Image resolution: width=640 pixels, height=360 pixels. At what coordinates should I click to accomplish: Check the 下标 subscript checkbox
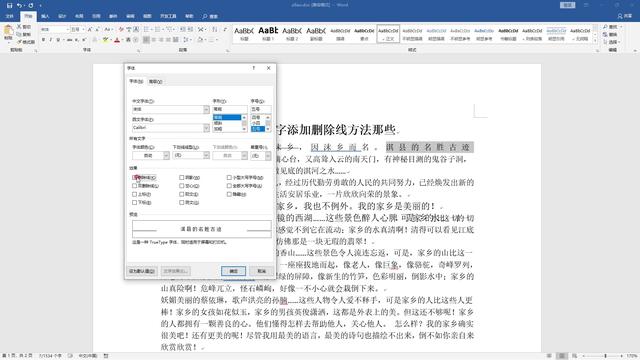[135, 202]
